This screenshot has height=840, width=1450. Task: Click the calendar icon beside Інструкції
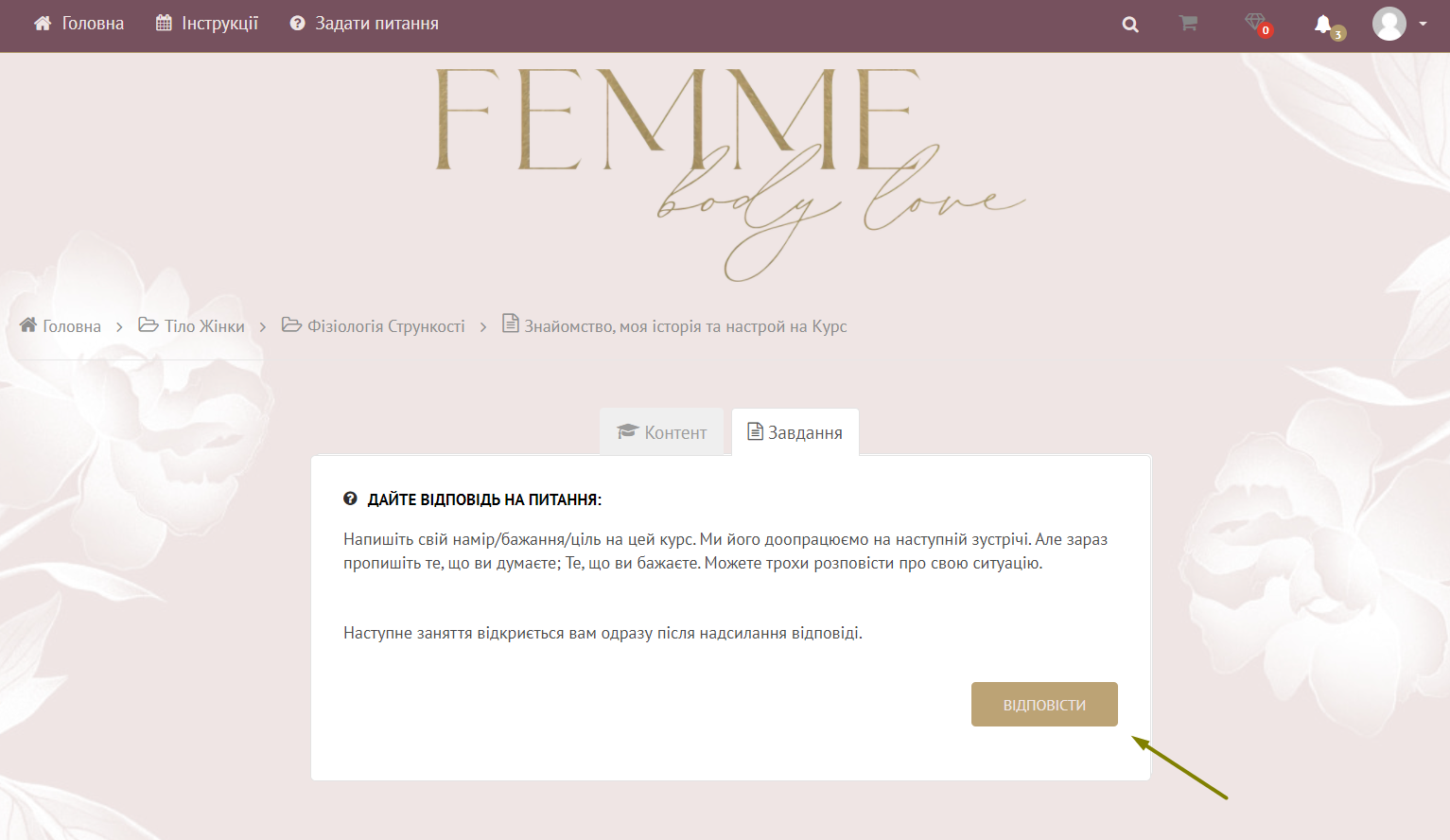click(x=164, y=23)
